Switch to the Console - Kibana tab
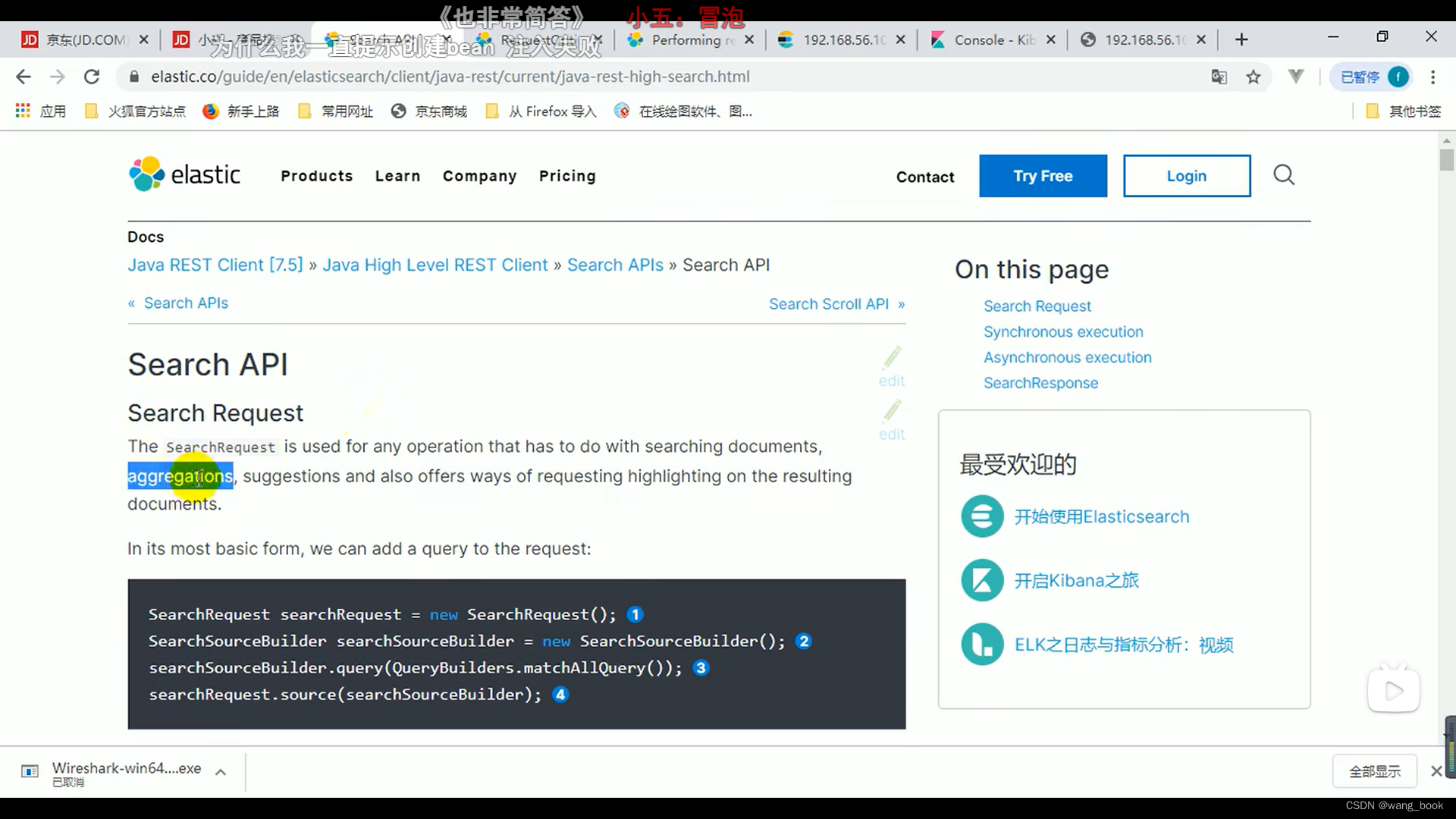Viewport: 1456px width, 819px height. 992,39
